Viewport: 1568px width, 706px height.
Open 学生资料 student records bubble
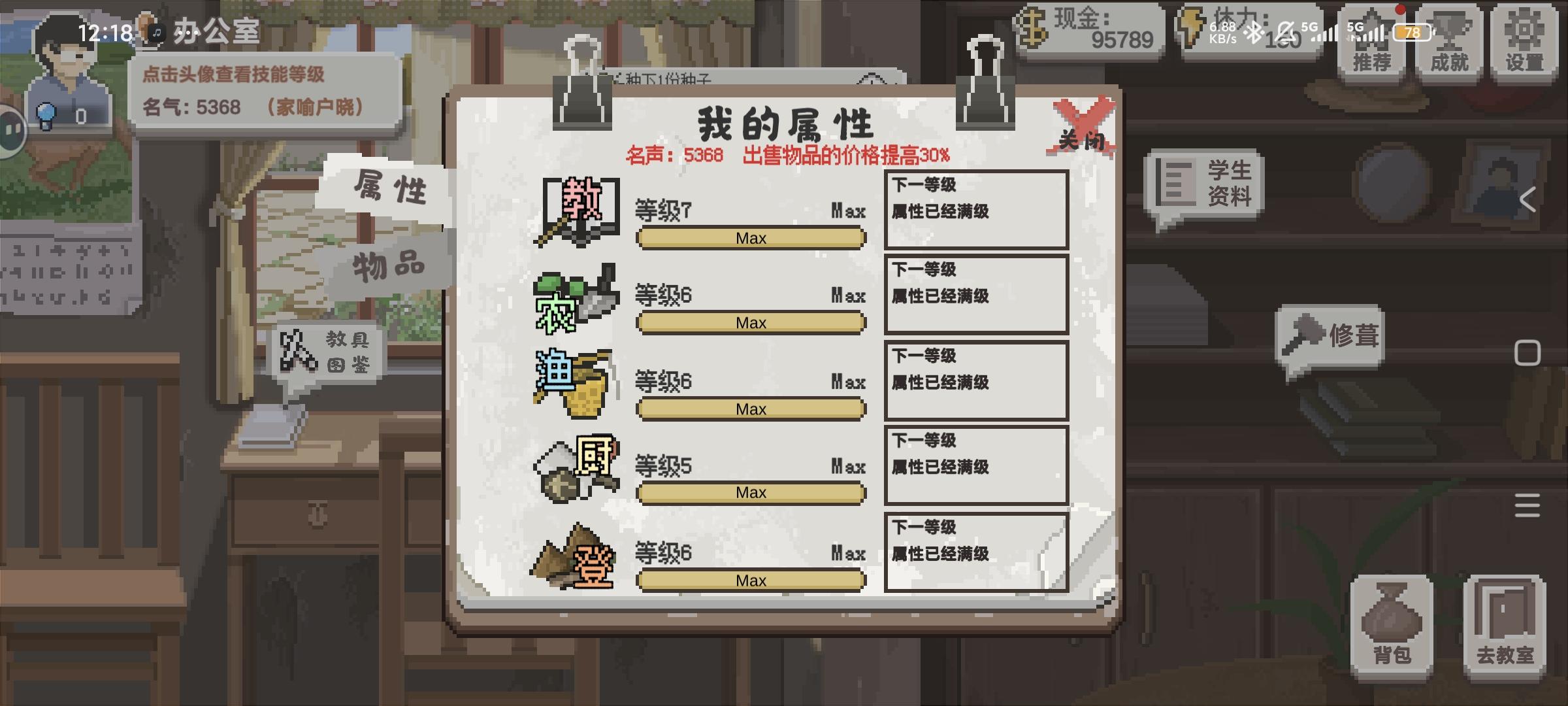coord(1205,184)
